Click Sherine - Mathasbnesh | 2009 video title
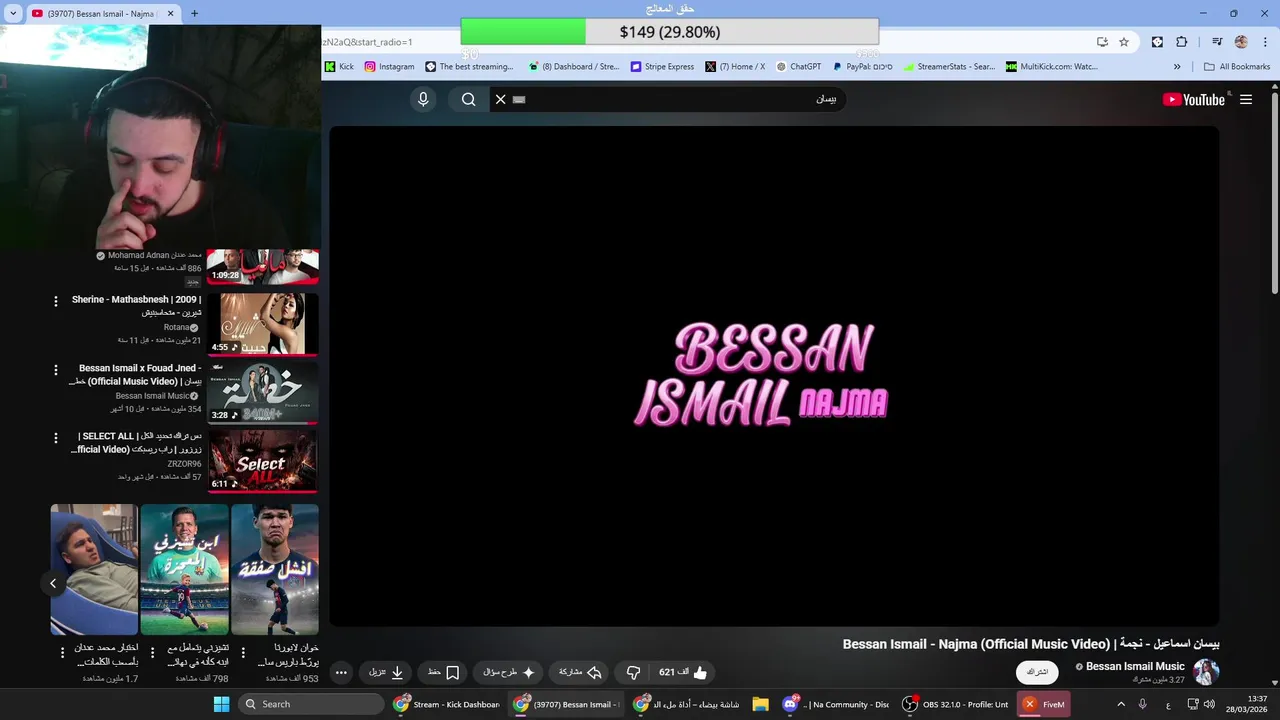 [x=136, y=306]
